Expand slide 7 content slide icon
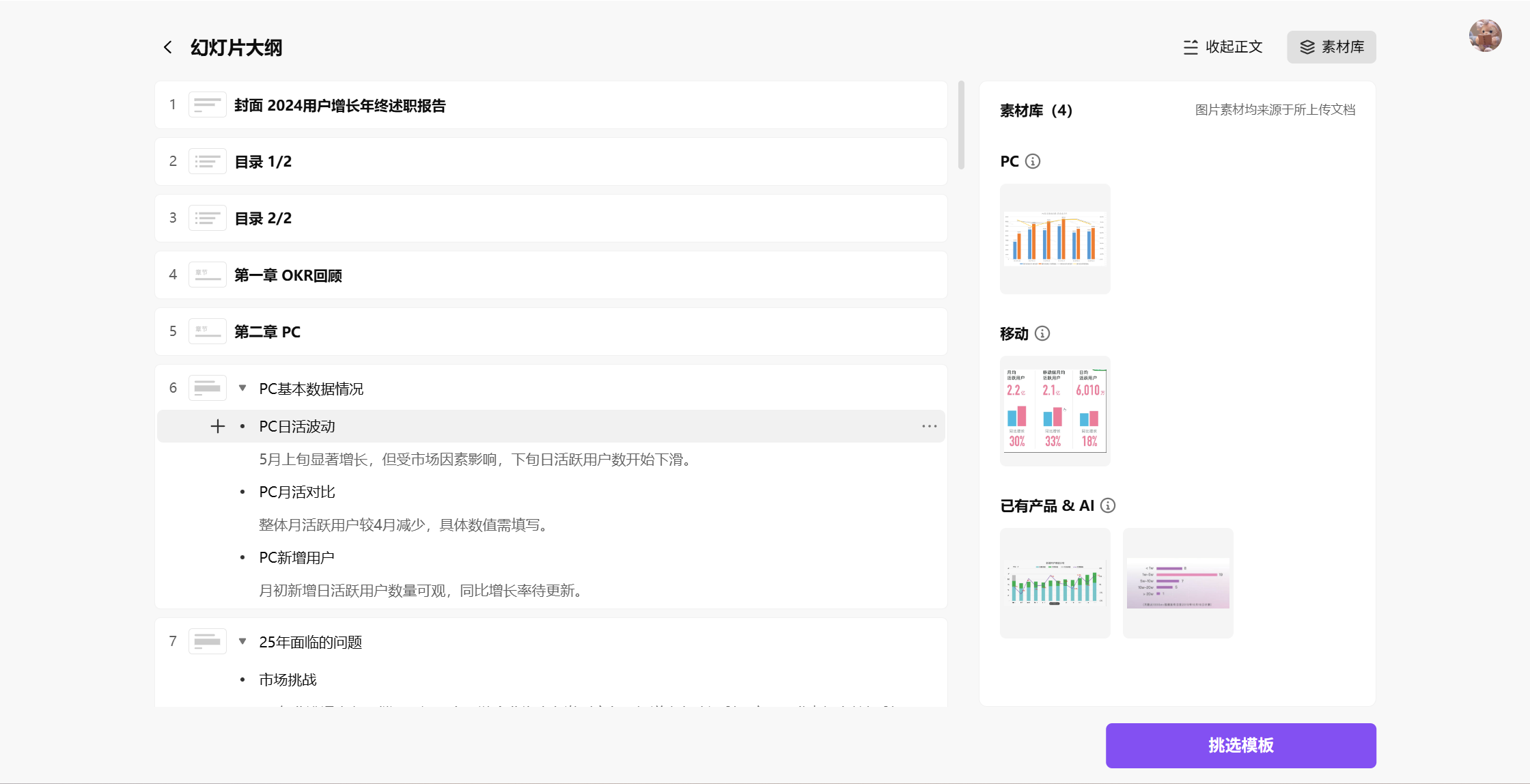1530x784 pixels. tap(207, 641)
